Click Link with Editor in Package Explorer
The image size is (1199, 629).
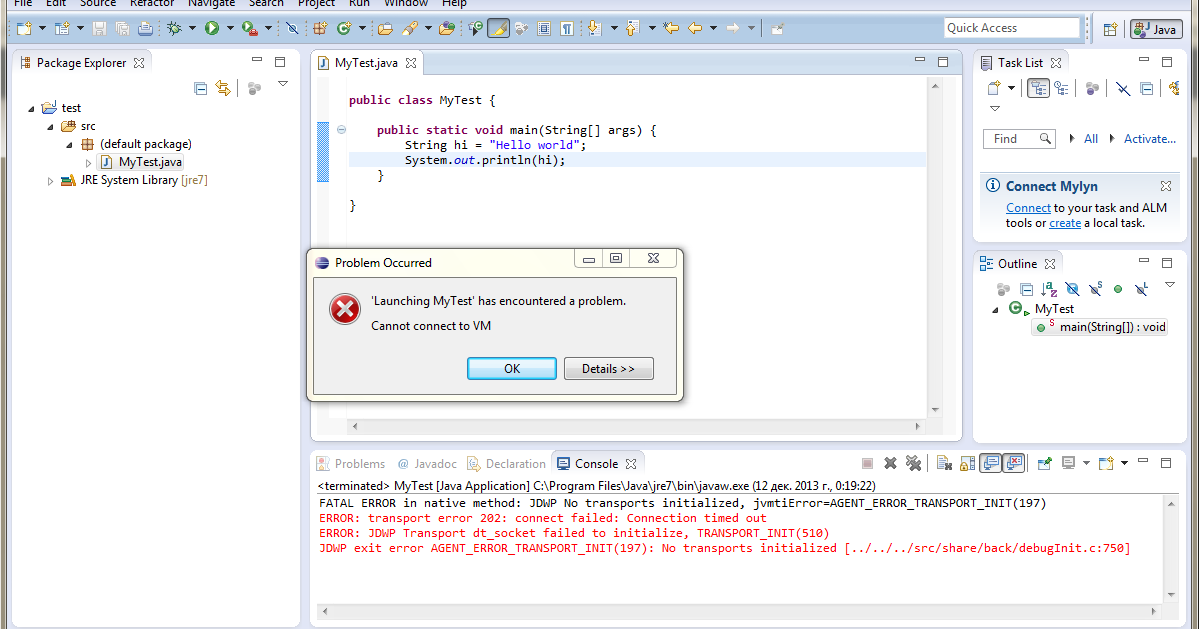[x=222, y=88]
